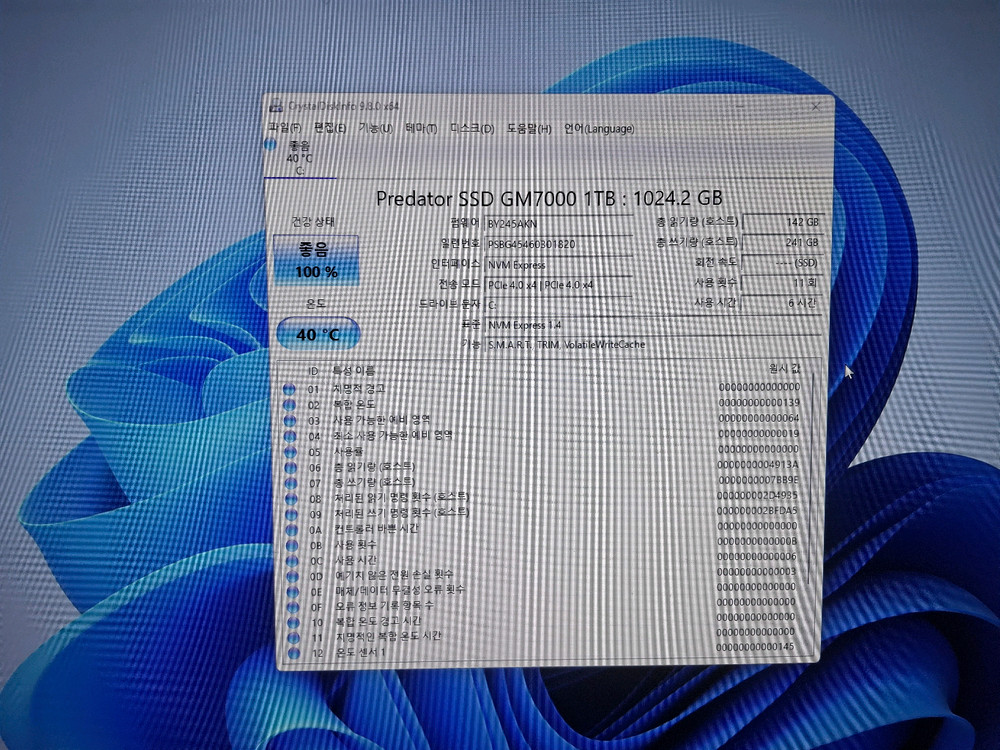Open the 편집(E) edit menu

coord(330,130)
